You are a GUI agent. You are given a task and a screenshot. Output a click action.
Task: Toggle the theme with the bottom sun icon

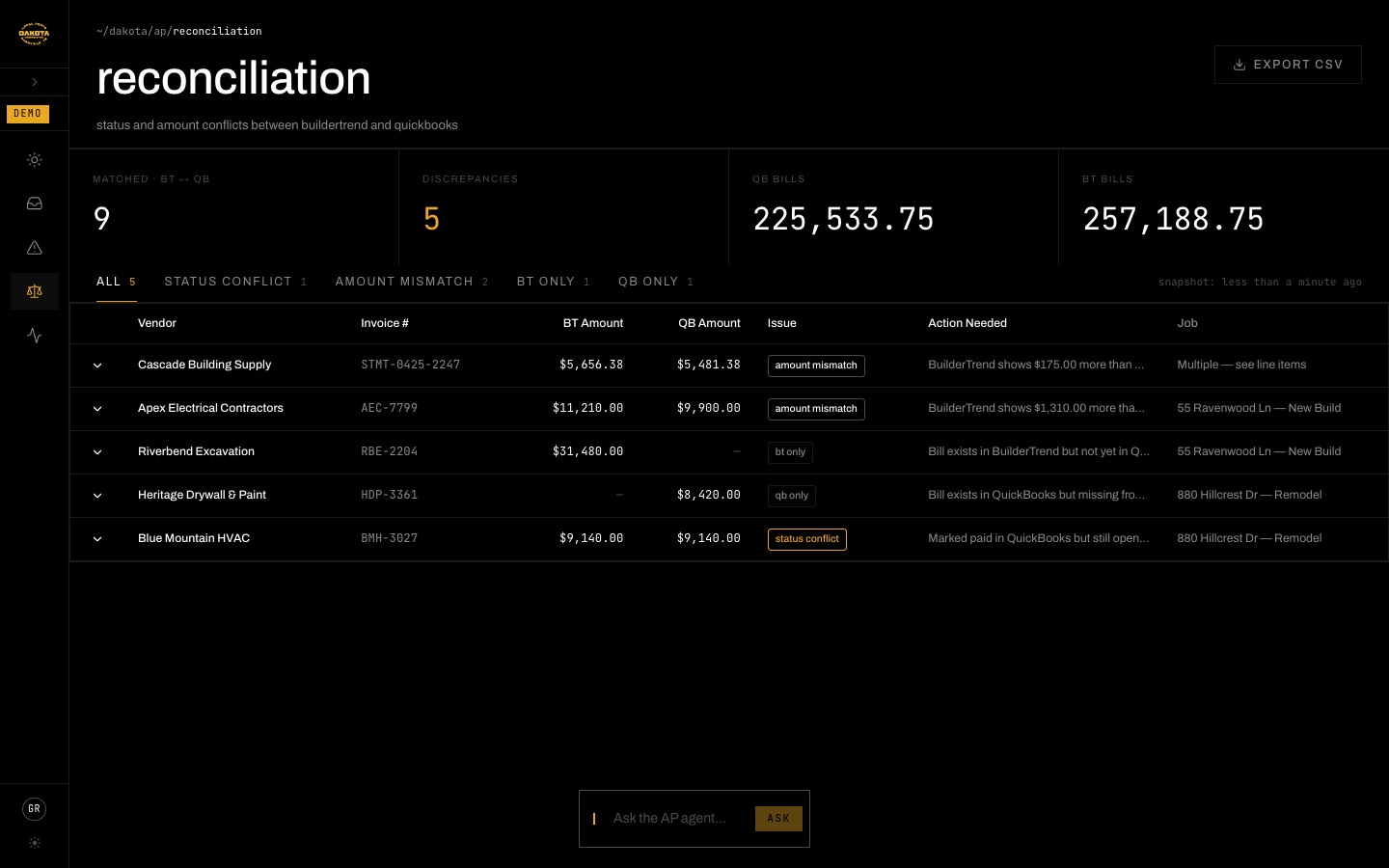point(35,843)
